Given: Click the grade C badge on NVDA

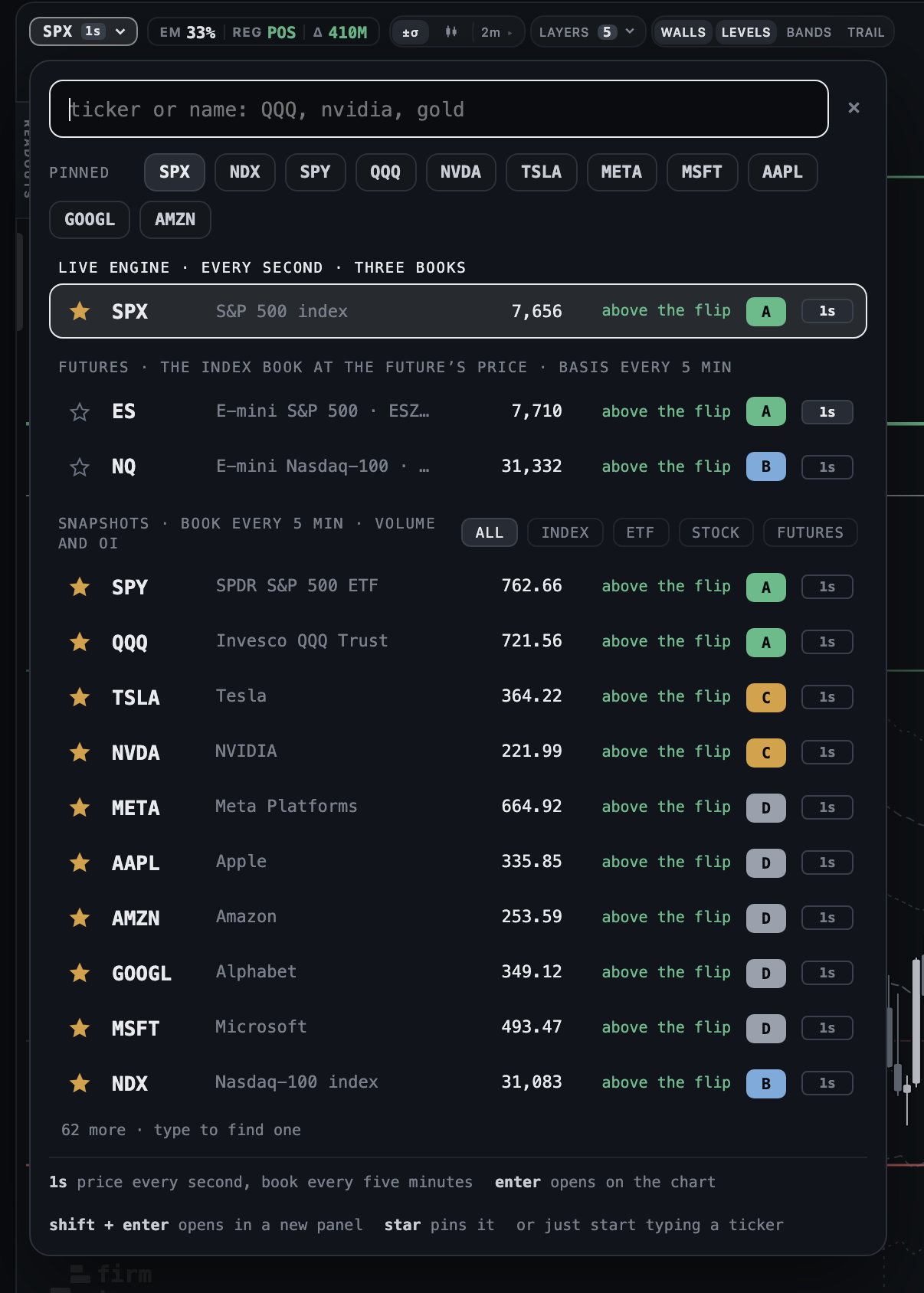Looking at the screenshot, I should 766,753.
